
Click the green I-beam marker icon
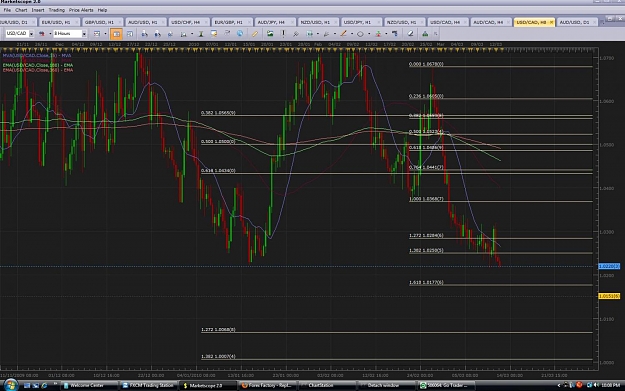201,33
